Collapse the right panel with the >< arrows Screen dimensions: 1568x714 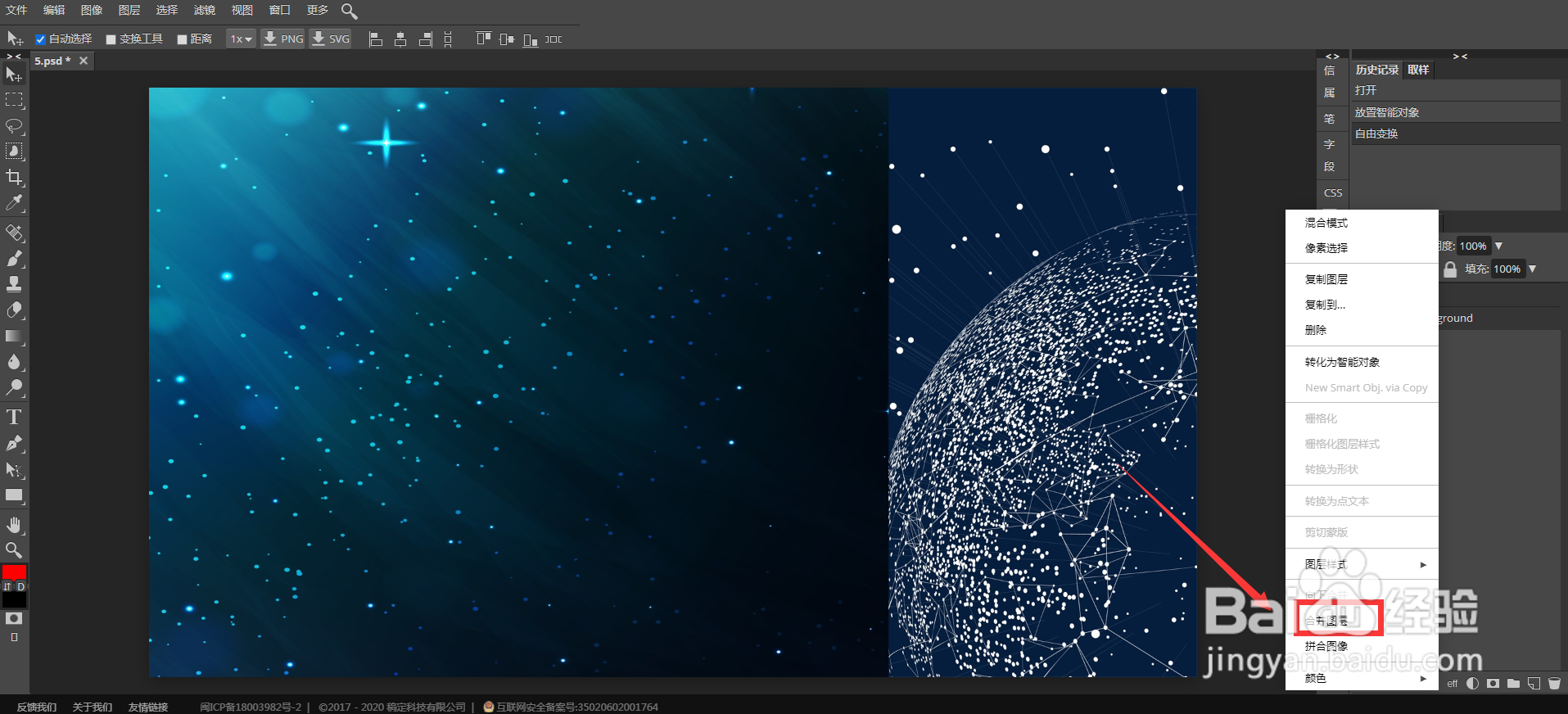pos(1460,56)
